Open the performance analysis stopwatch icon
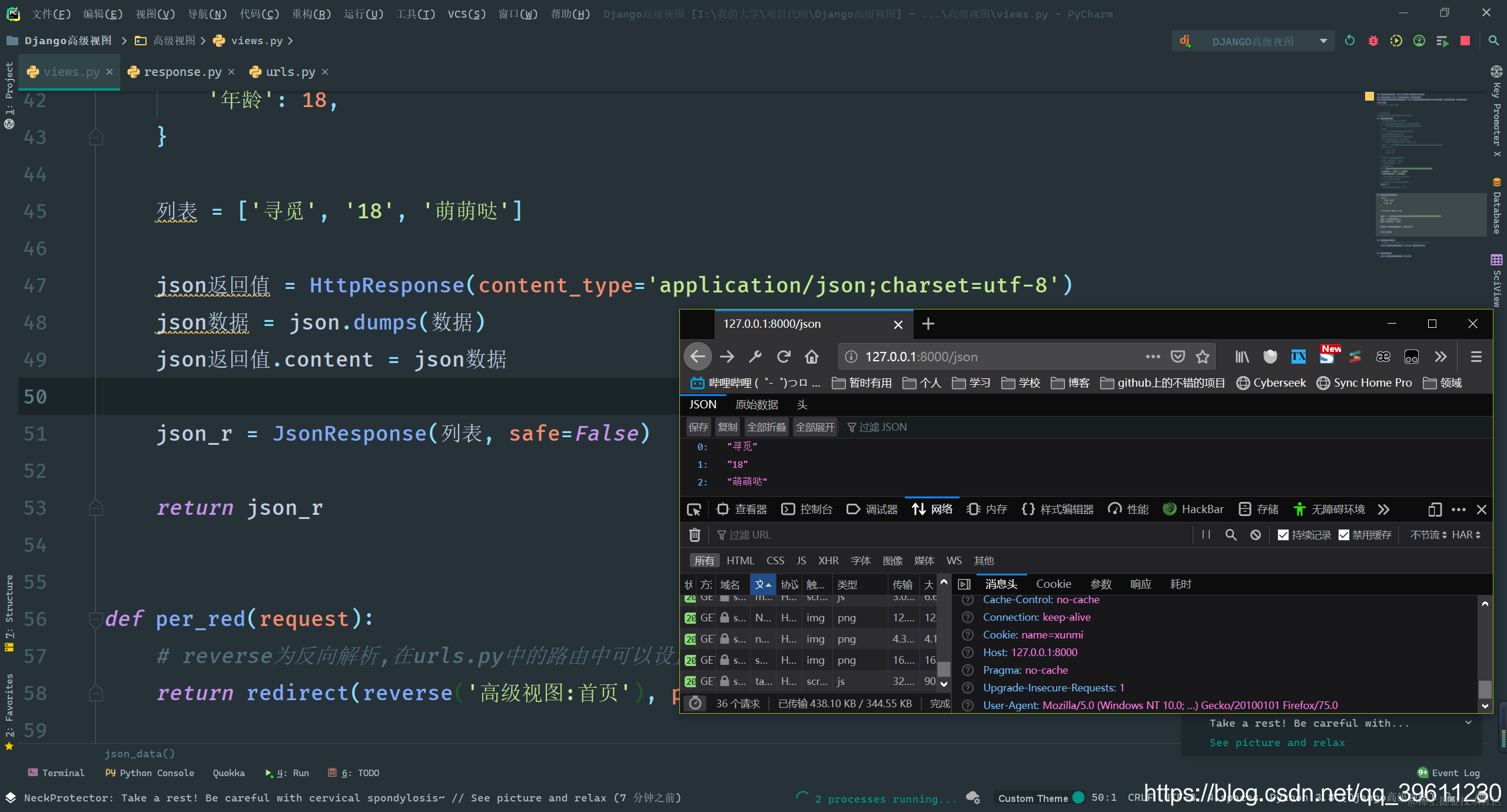Image resolution: width=1507 pixels, height=812 pixels. 695,703
